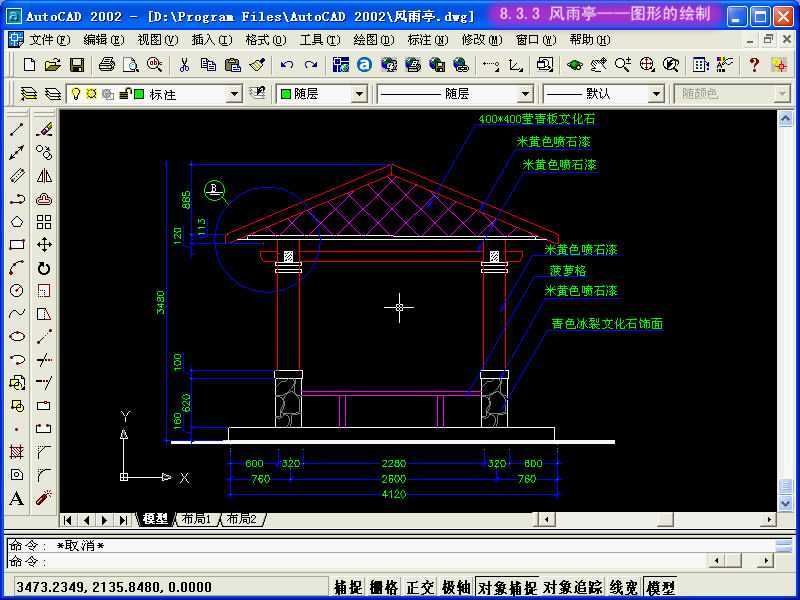Click the Circle draw tool

(x=17, y=291)
